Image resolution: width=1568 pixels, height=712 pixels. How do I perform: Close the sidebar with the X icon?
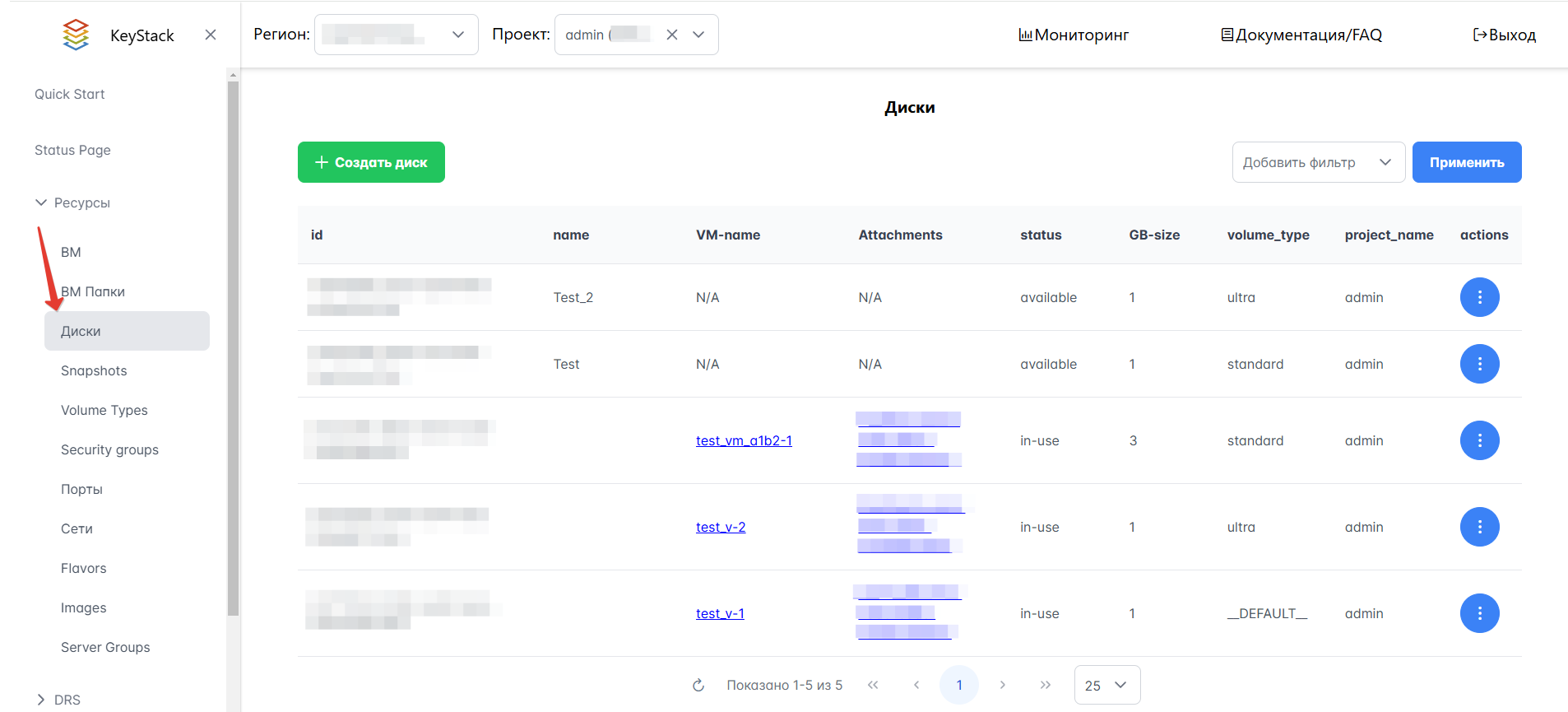pos(211,35)
